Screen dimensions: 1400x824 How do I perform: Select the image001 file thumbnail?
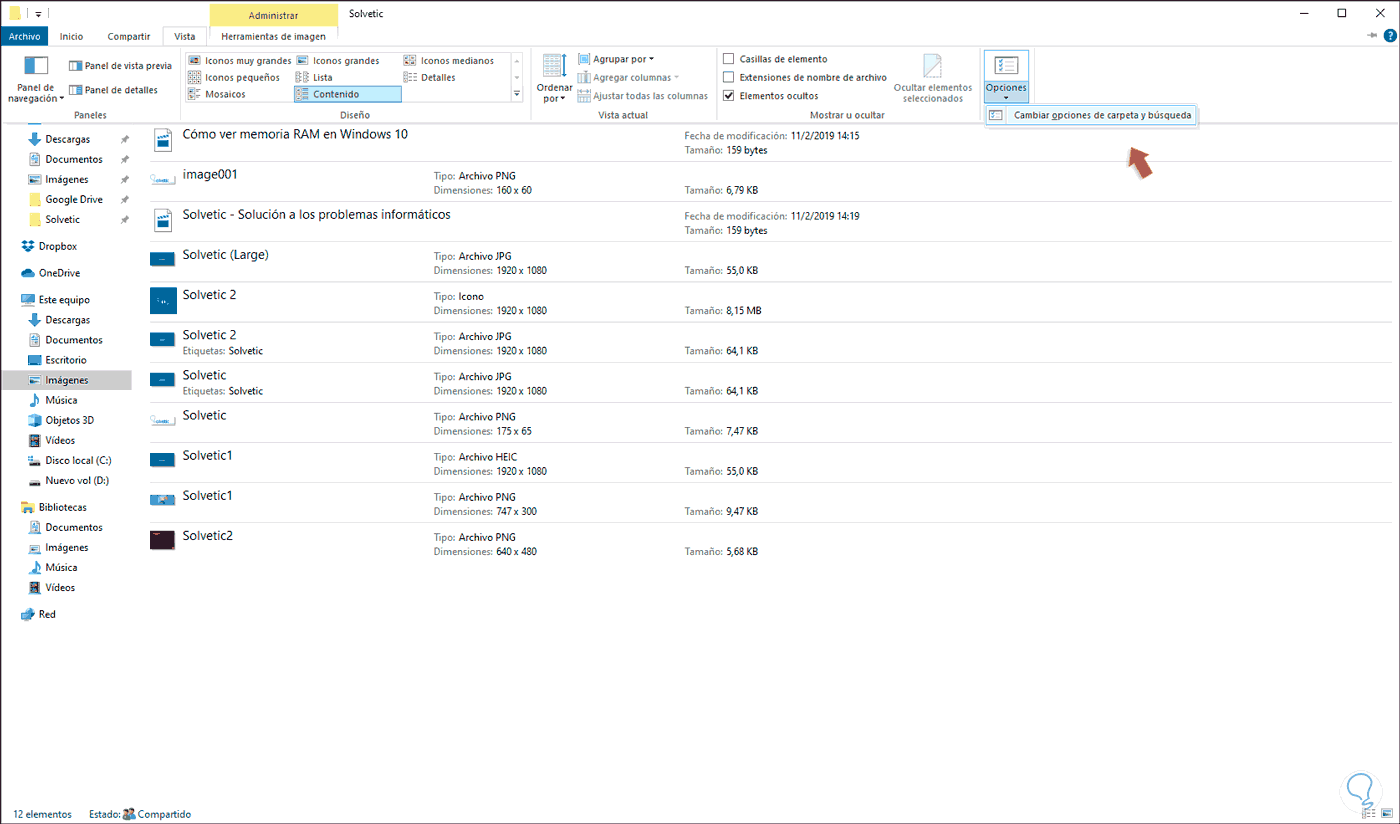click(x=162, y=179)
